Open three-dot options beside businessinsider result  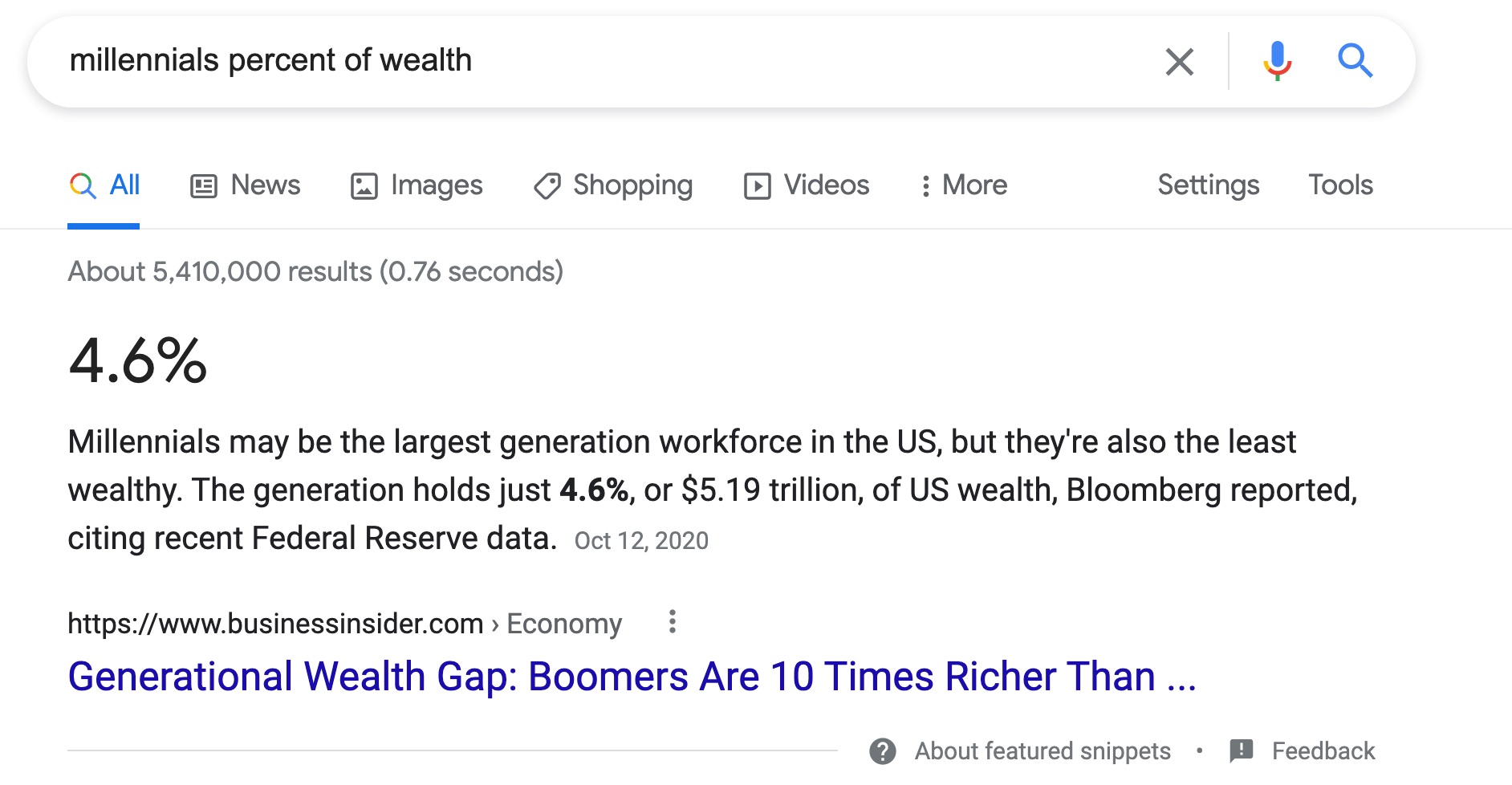tap(673, 621)
